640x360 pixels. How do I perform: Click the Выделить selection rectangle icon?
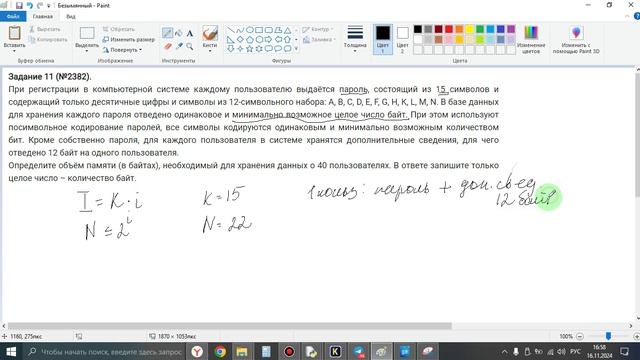87,33
